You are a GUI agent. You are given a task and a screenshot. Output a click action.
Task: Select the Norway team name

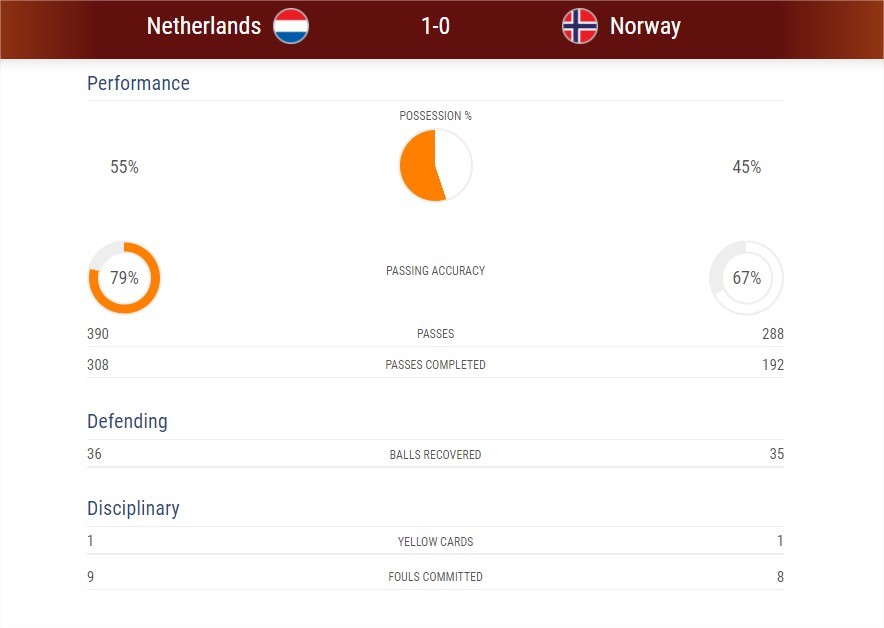click(645, 26)
